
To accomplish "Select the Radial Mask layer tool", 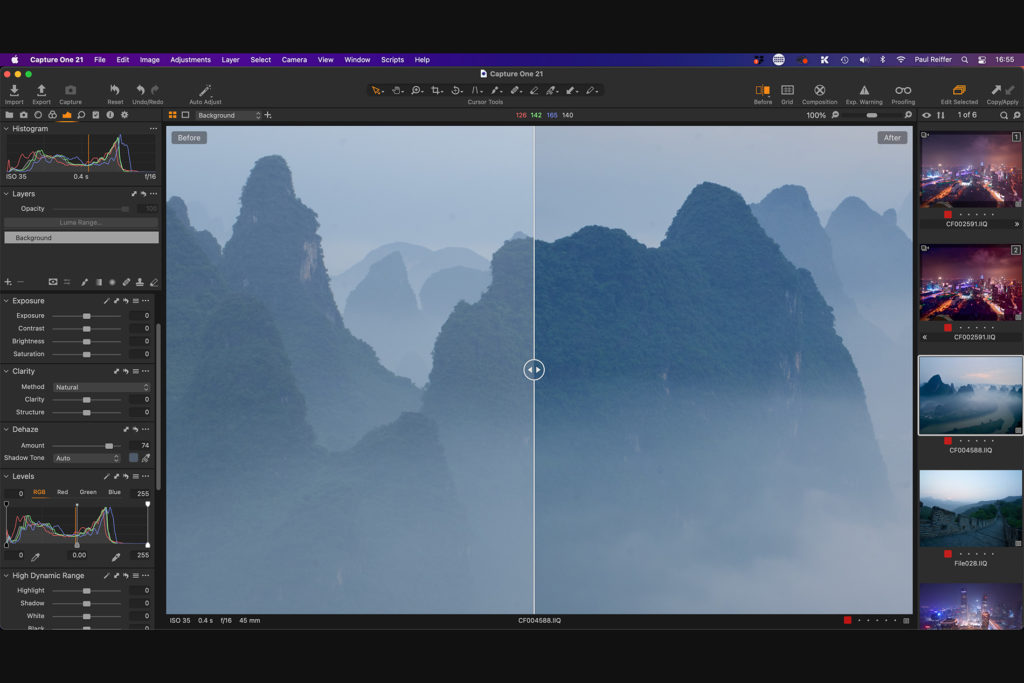I will coord(112,282).
